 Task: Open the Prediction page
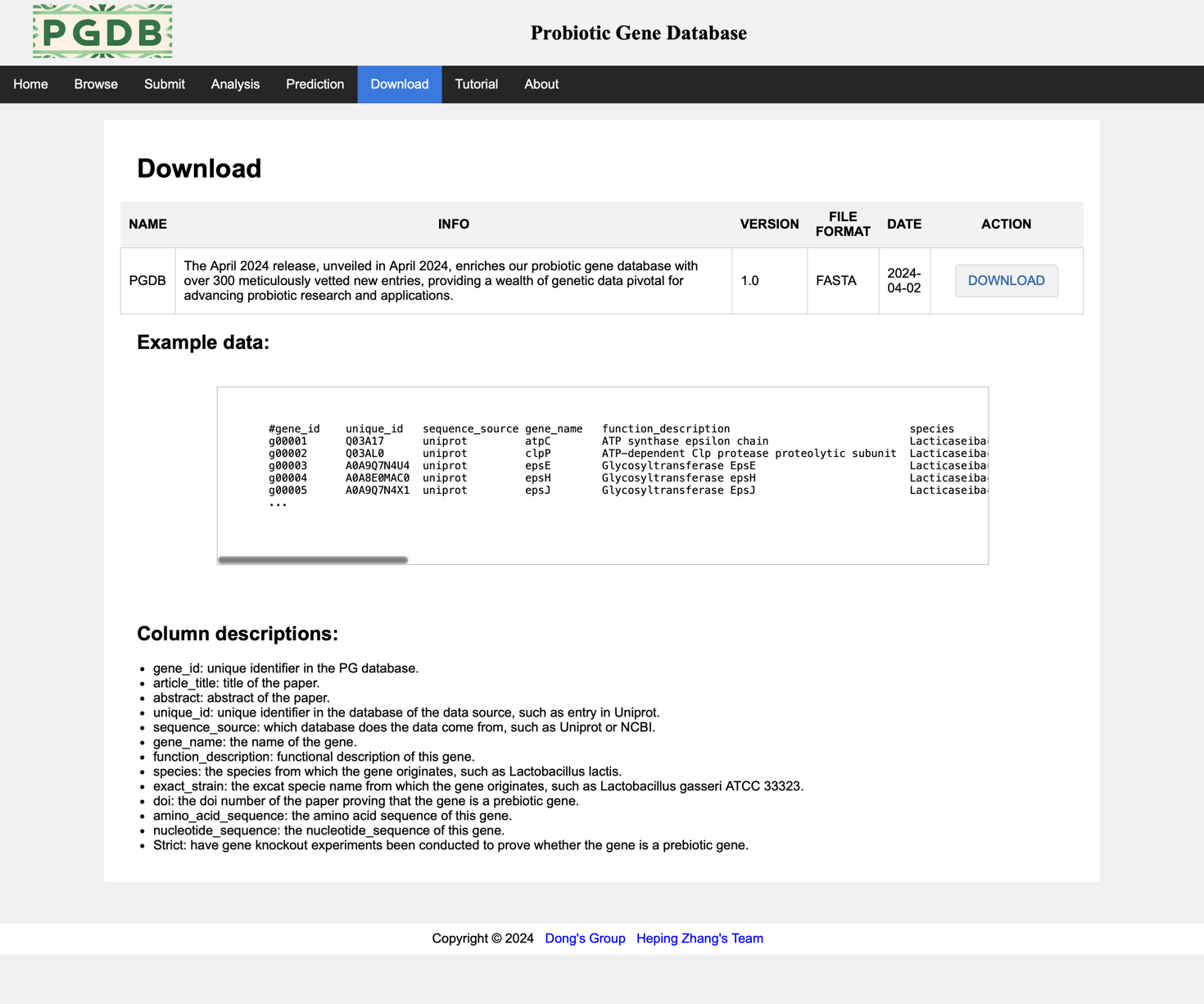[x=315, y=84]
